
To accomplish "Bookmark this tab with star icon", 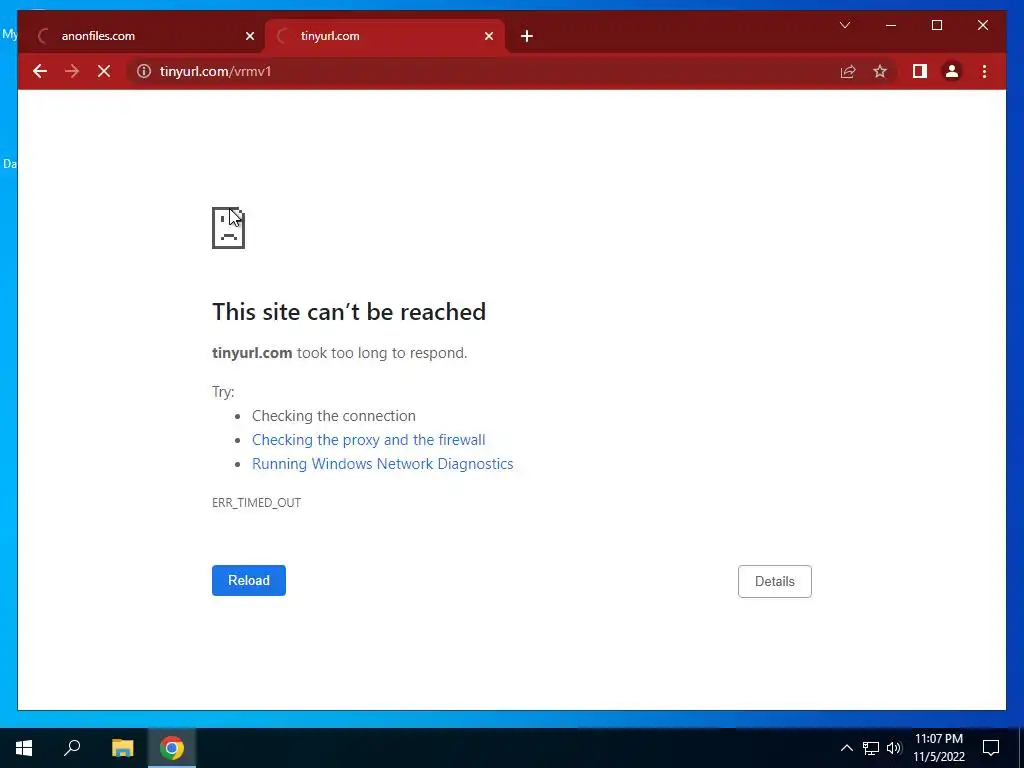I will [880, 71].
